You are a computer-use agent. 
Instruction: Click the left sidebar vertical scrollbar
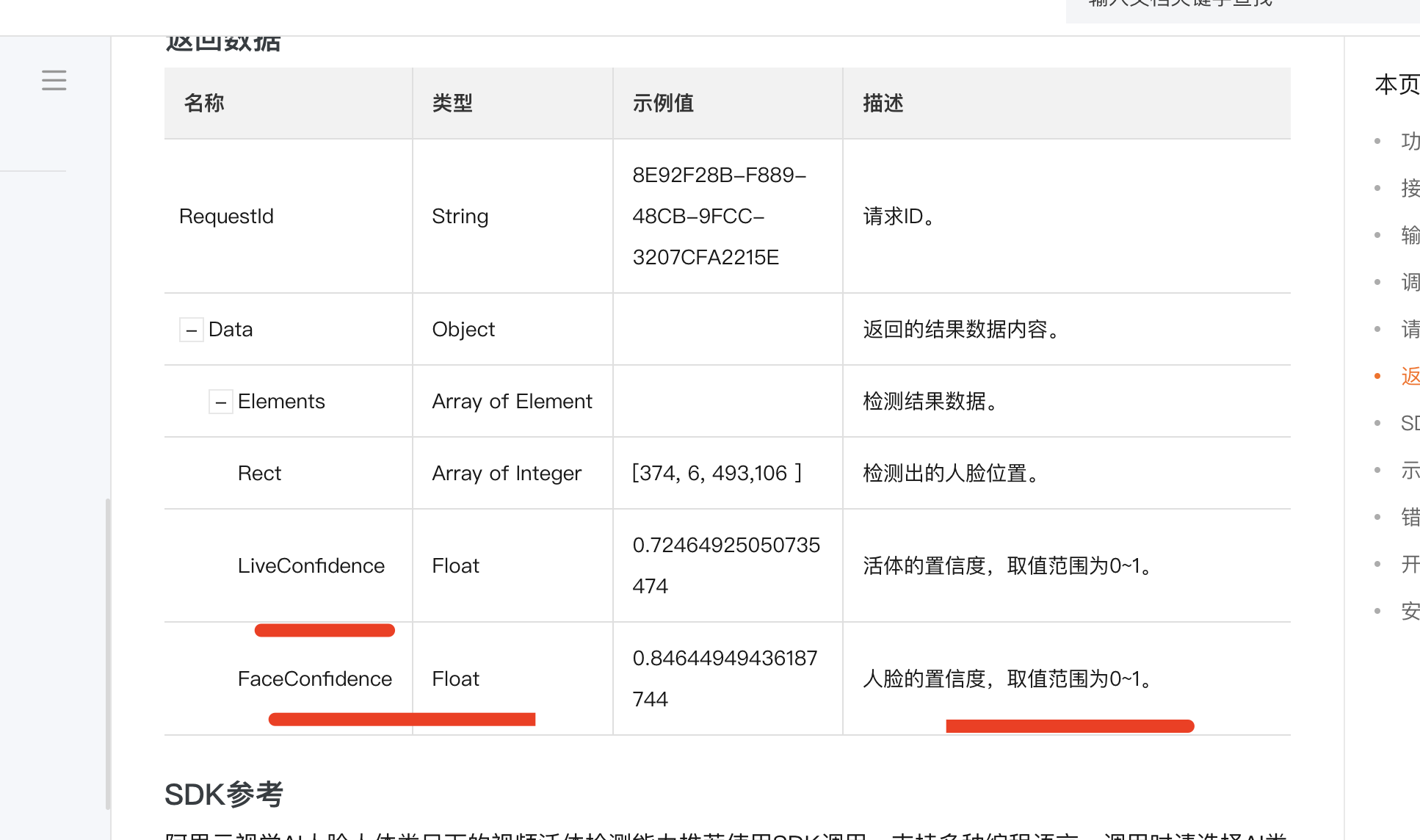pyautogui.click(x=108, y=653)
